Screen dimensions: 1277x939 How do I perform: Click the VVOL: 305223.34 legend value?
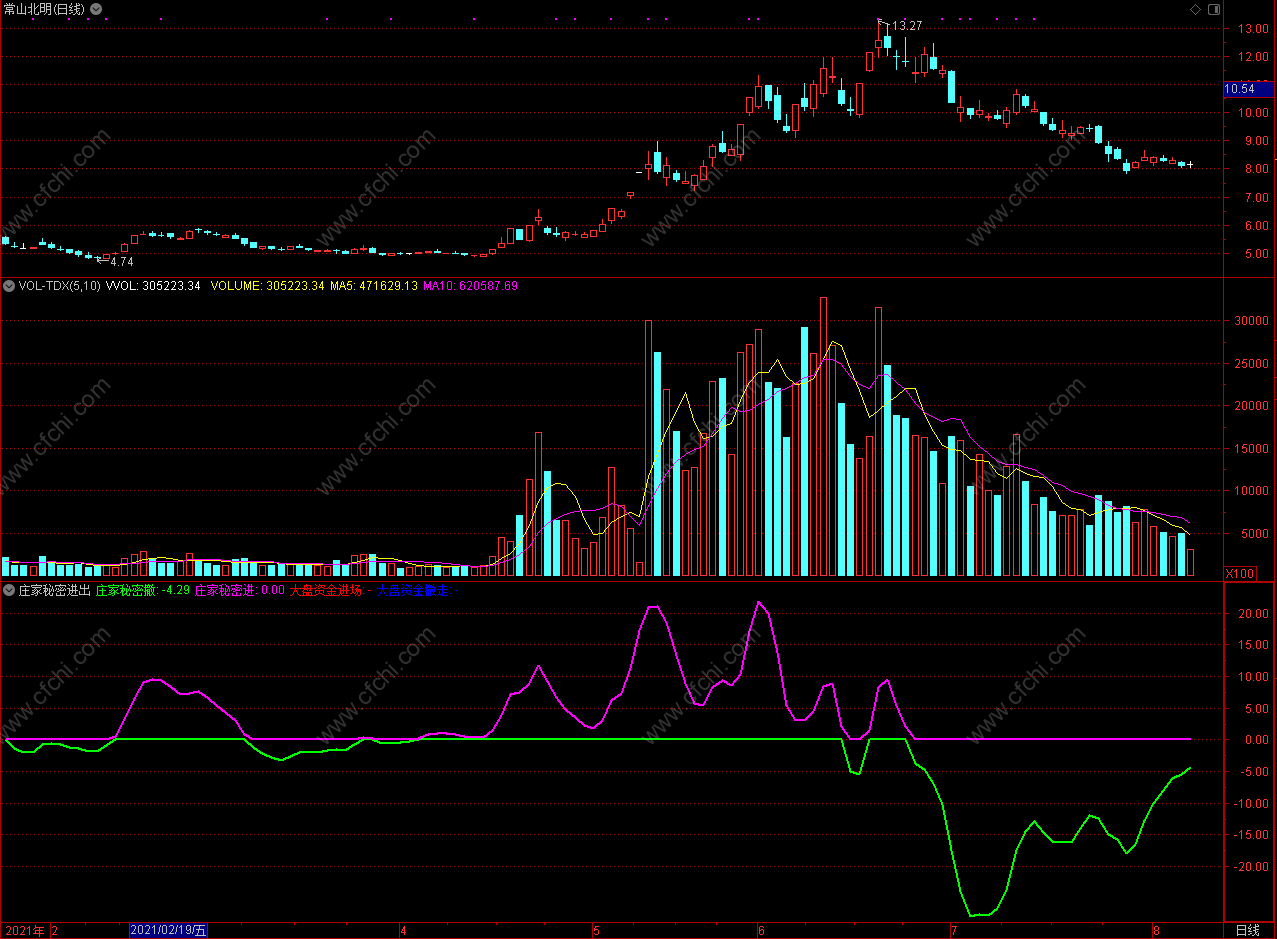pos(153,286)
